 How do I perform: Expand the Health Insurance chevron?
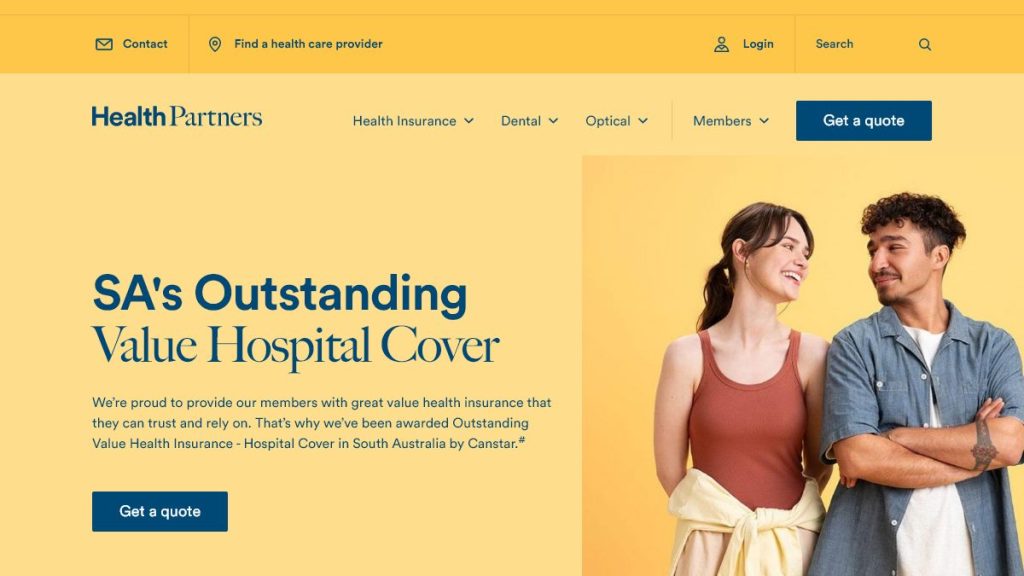469,121
